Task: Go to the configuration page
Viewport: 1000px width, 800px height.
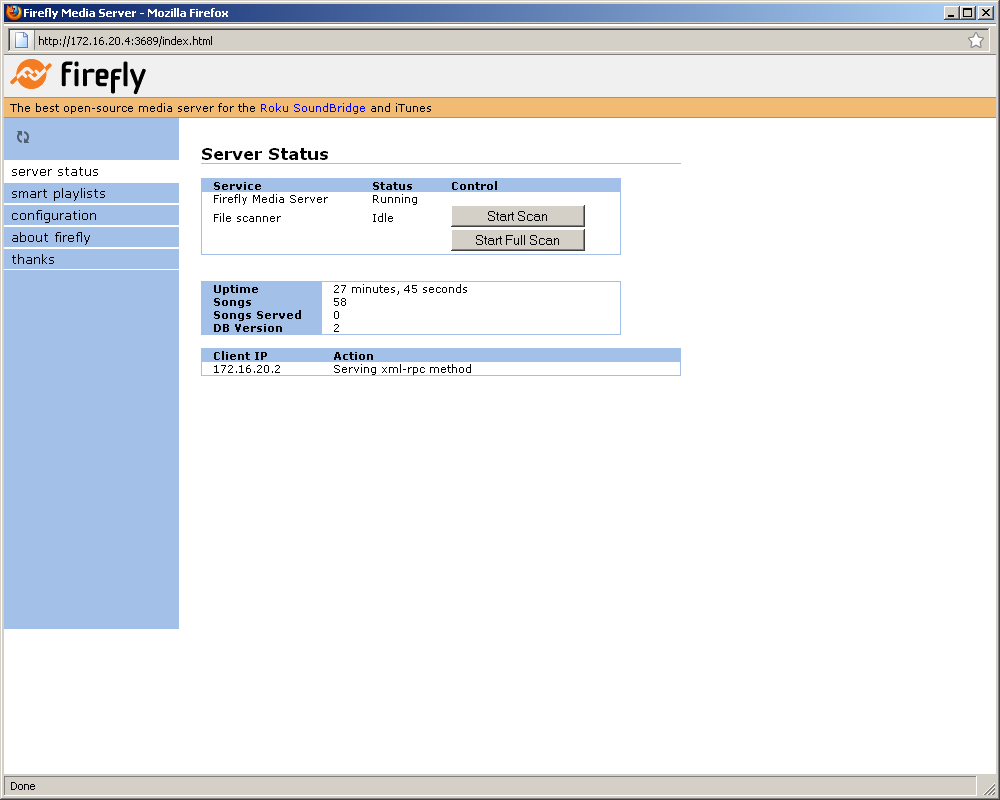Action: [x=91, y=215]
